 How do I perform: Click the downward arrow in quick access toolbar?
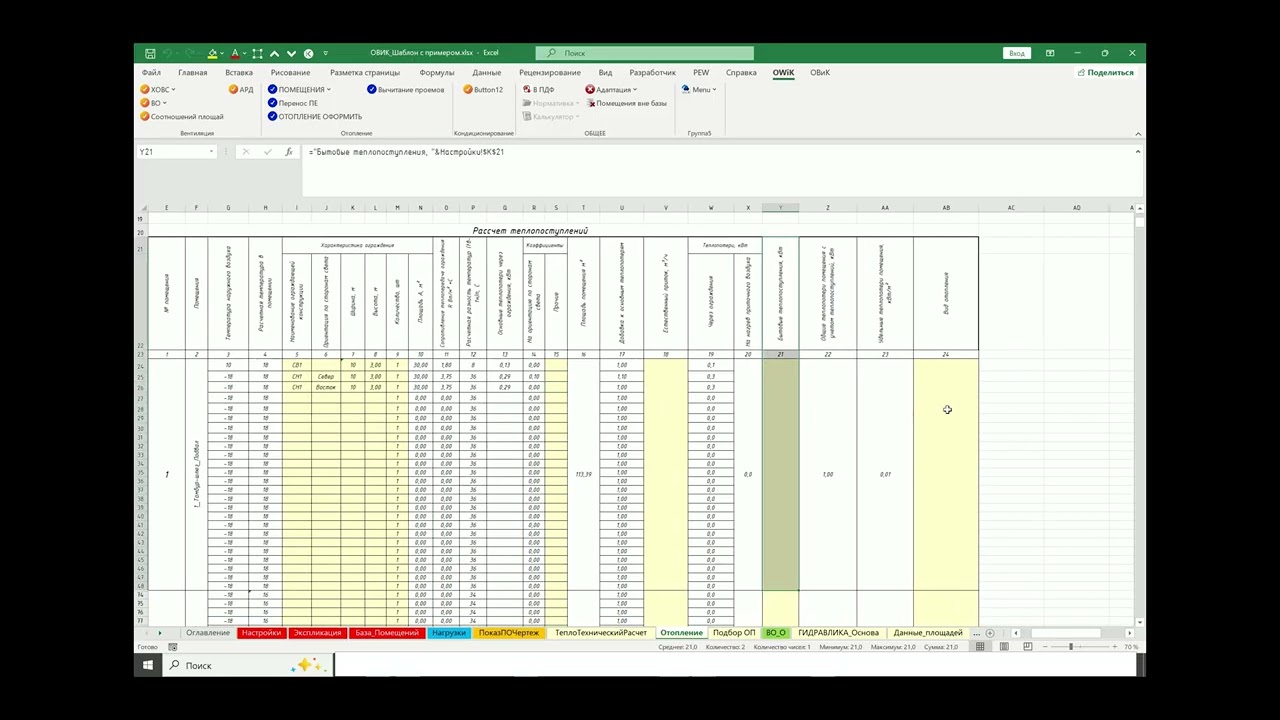click(x=291, y=53)
